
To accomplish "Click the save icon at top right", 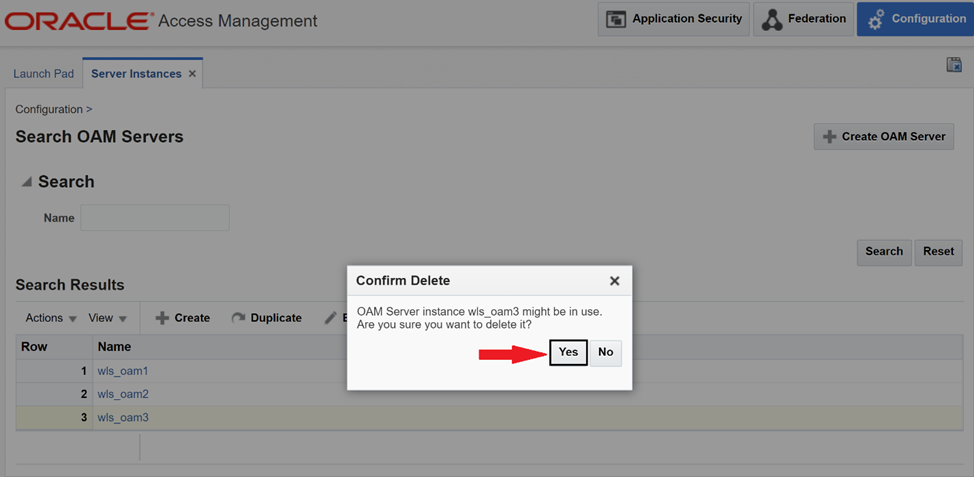I will click(953, 65).
